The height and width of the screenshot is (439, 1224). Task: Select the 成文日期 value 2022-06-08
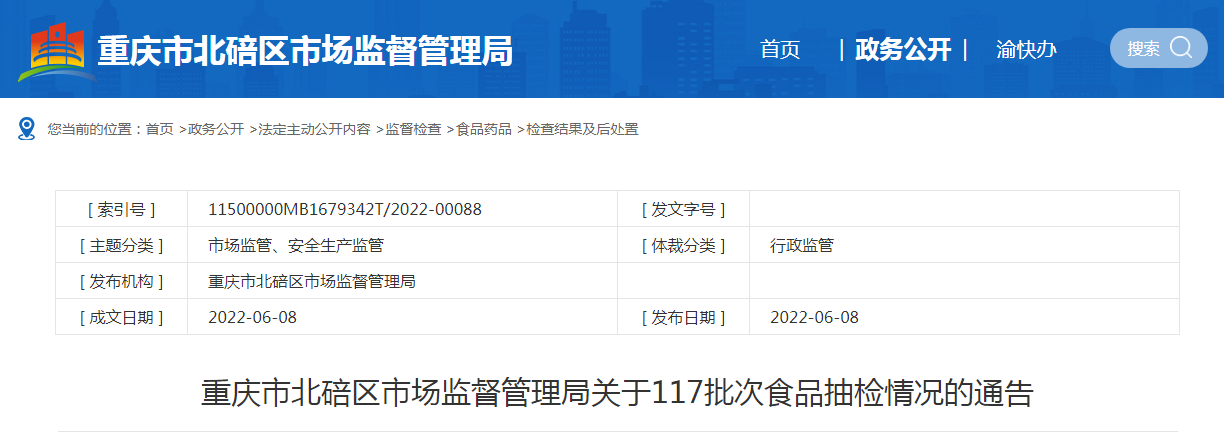click(x=252, y=317)
